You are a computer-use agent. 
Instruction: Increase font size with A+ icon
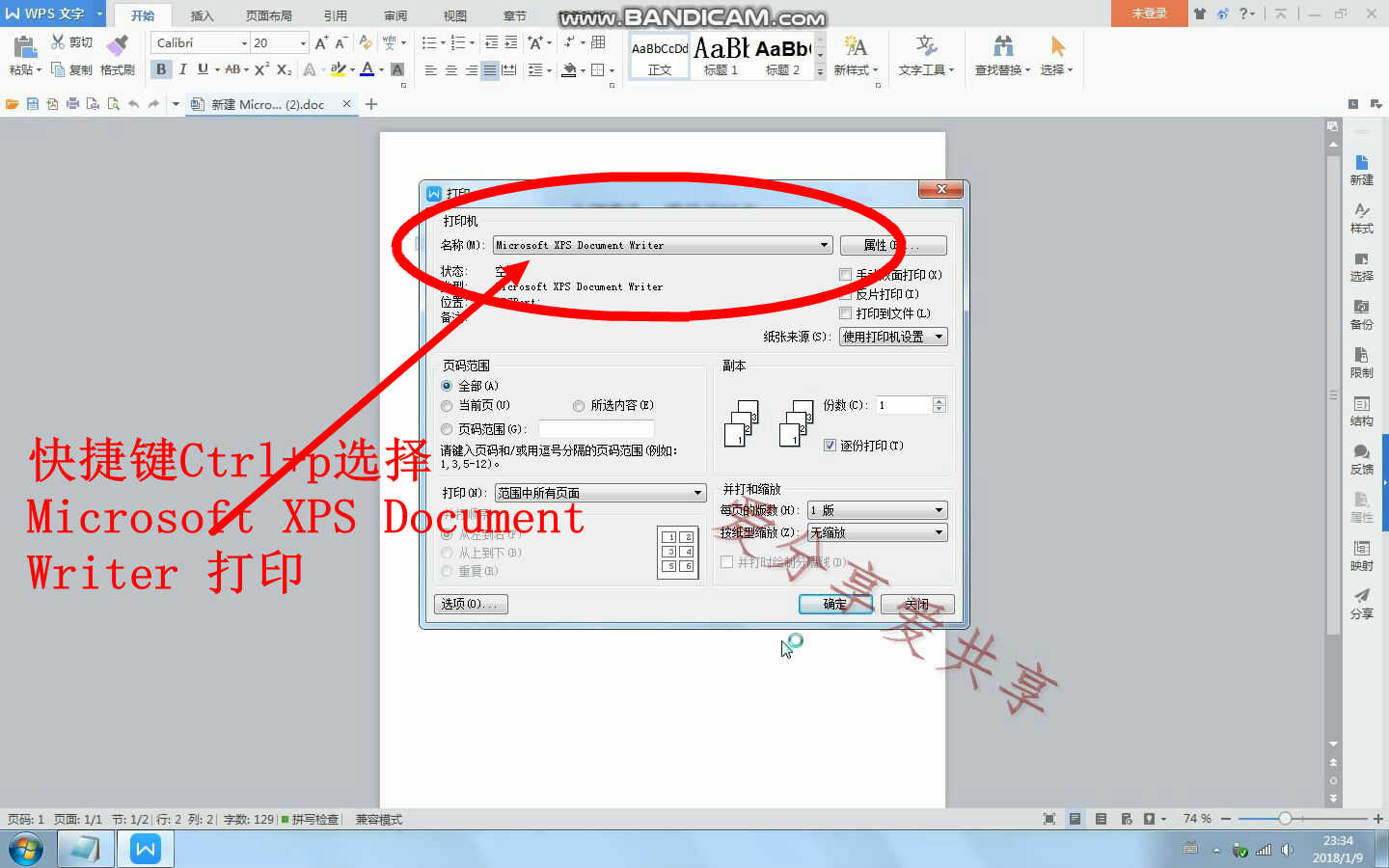point(321,42)
